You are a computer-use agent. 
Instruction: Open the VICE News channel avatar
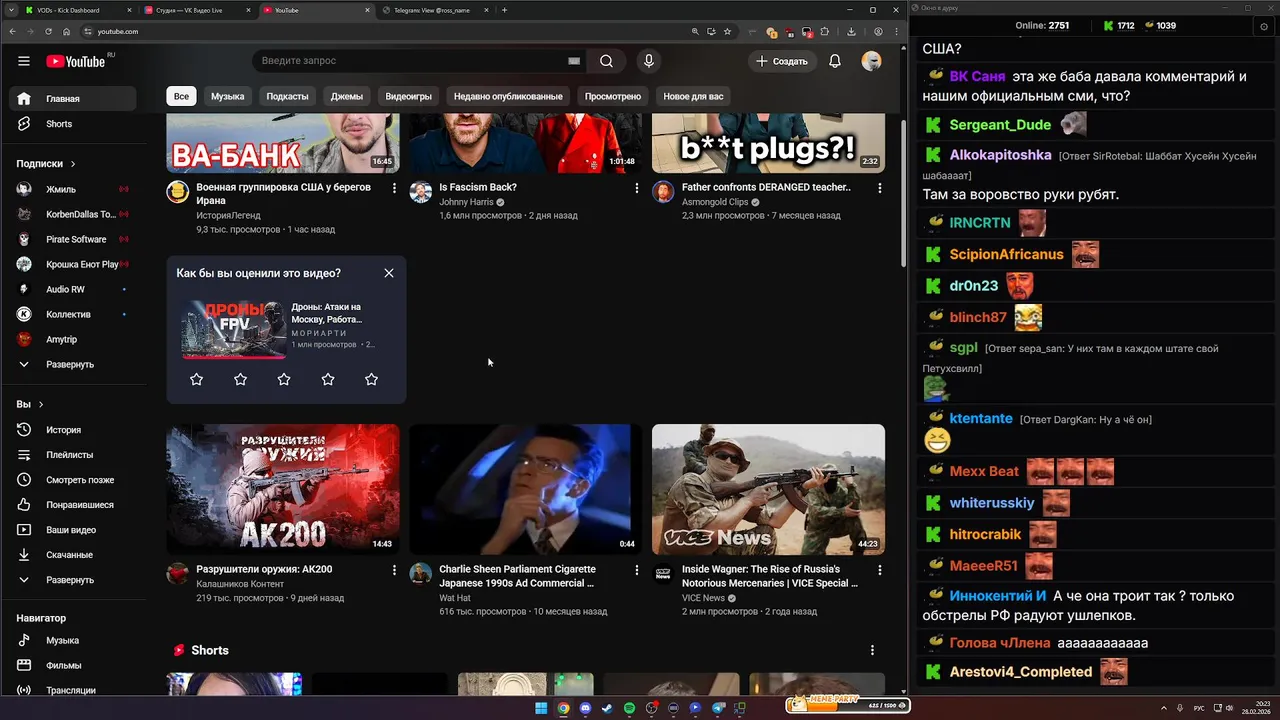point(663,574)
